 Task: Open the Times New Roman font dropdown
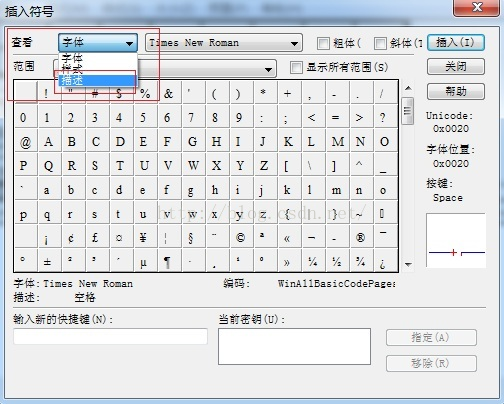[x=224, y=43]
